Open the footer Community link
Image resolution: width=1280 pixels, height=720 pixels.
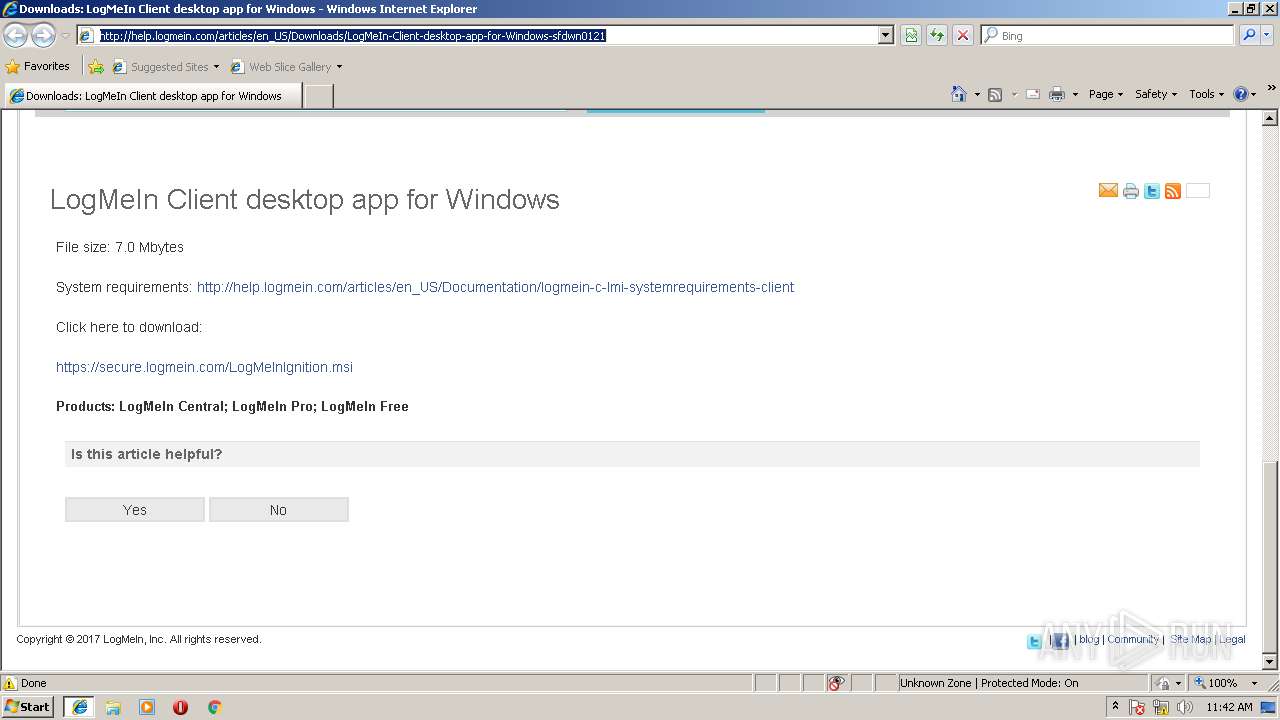(1133, 639)
